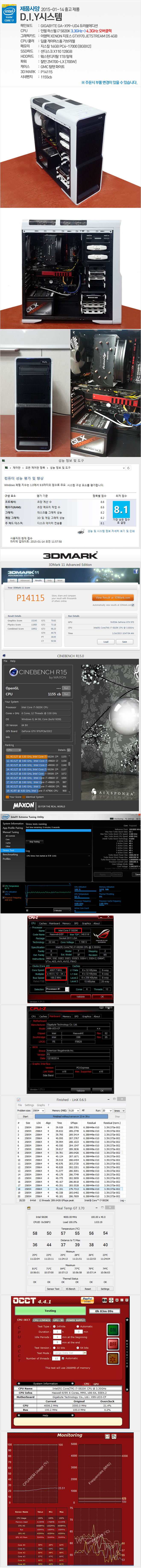Click the Problem size field in LinX
This screenshot has width=141, height=1568.
pyautogui.click(x=38, y=1111)
